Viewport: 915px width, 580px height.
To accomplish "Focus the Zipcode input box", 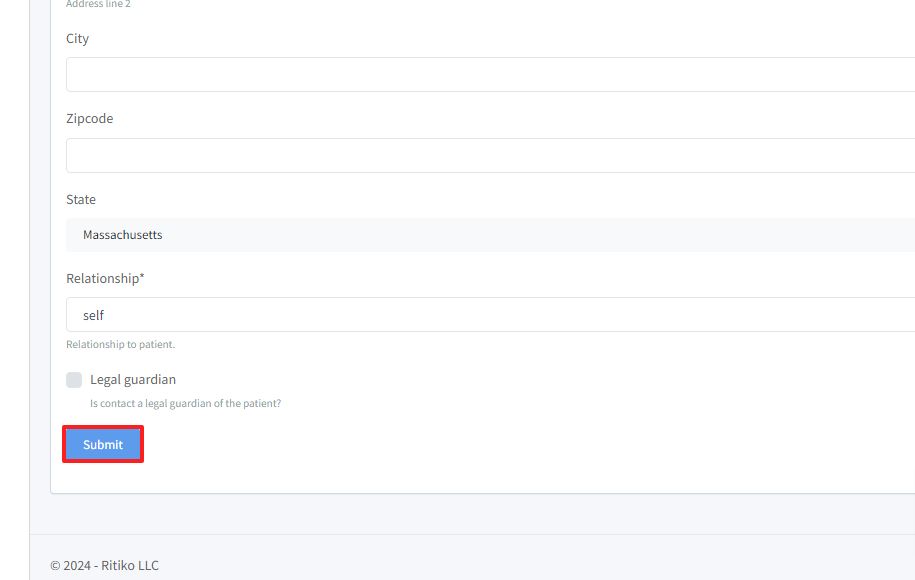I will click(x=490, y=156).
